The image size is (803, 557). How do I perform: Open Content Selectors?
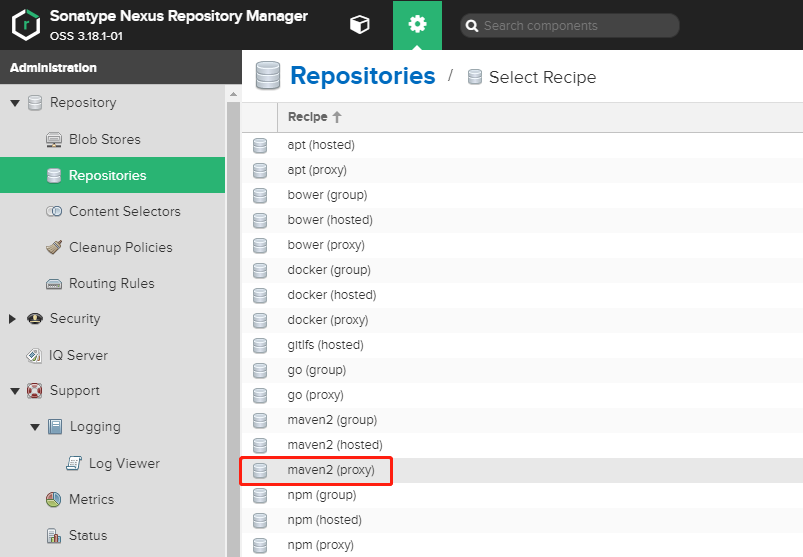[x=124, y=211]
